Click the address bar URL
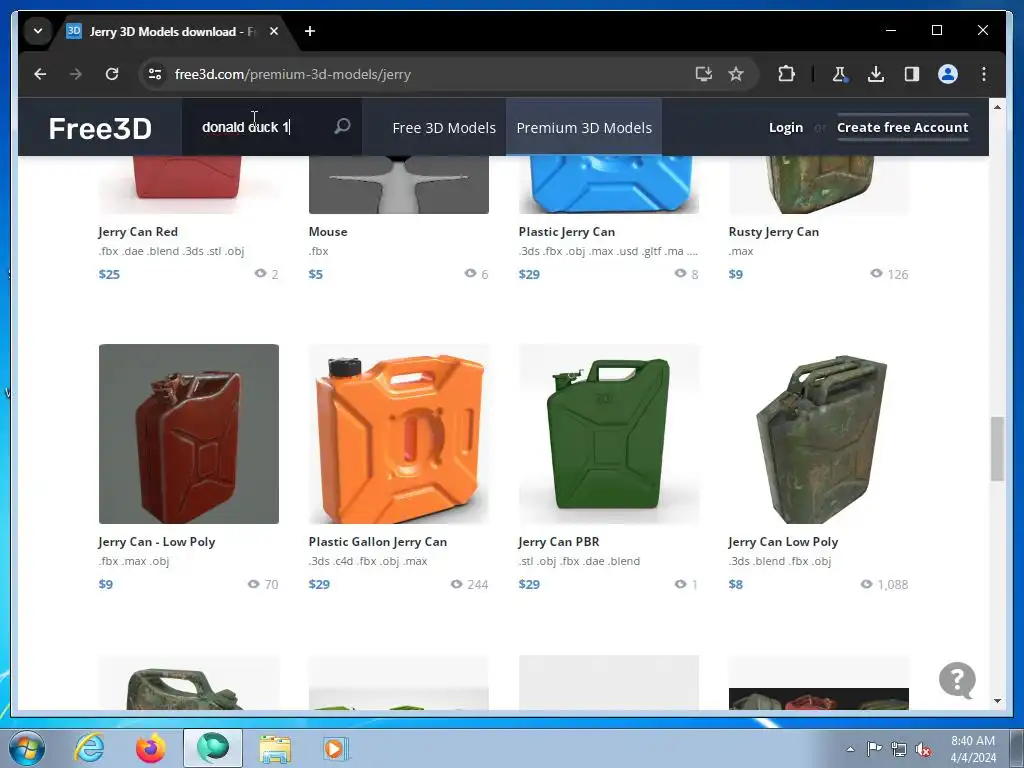This screenshot has width=1024, height=768. pyautogui.click(x=293, y=74)
